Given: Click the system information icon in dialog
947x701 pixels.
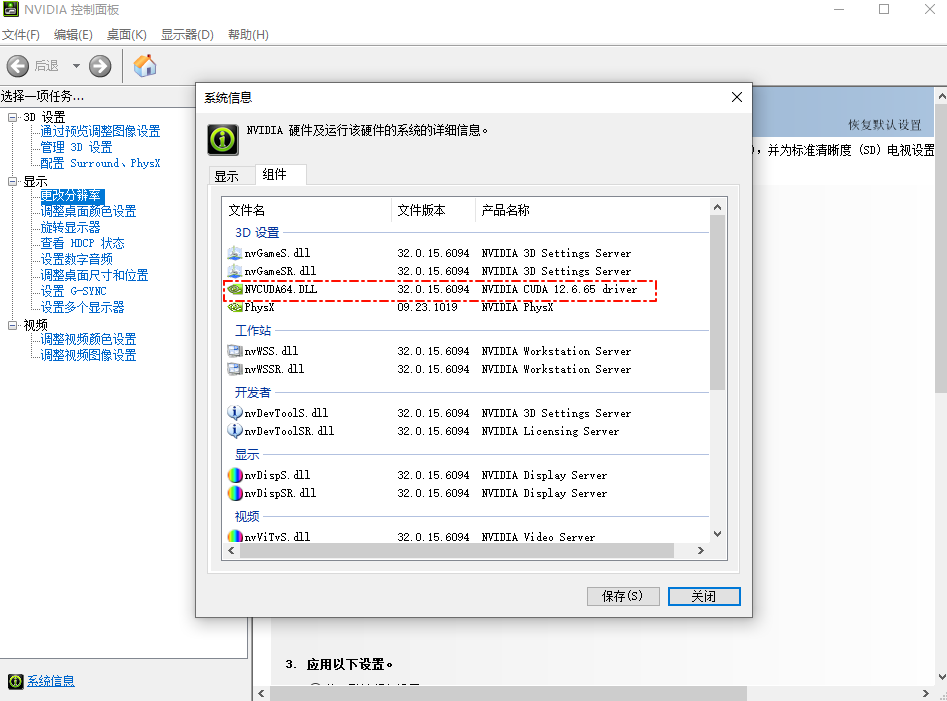Looking at the screenshot, I should (223, 139).
